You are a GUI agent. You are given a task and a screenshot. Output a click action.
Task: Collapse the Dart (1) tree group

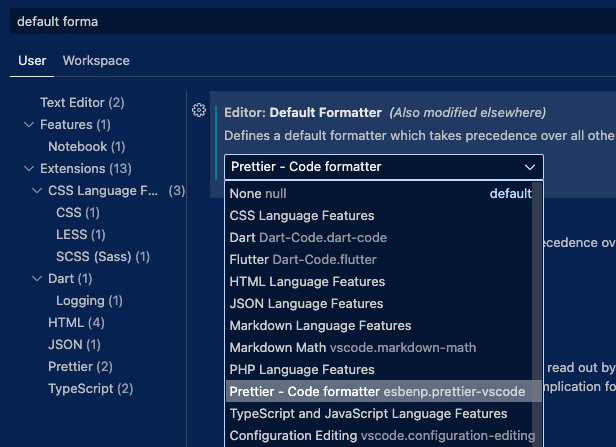click(37, 278)
